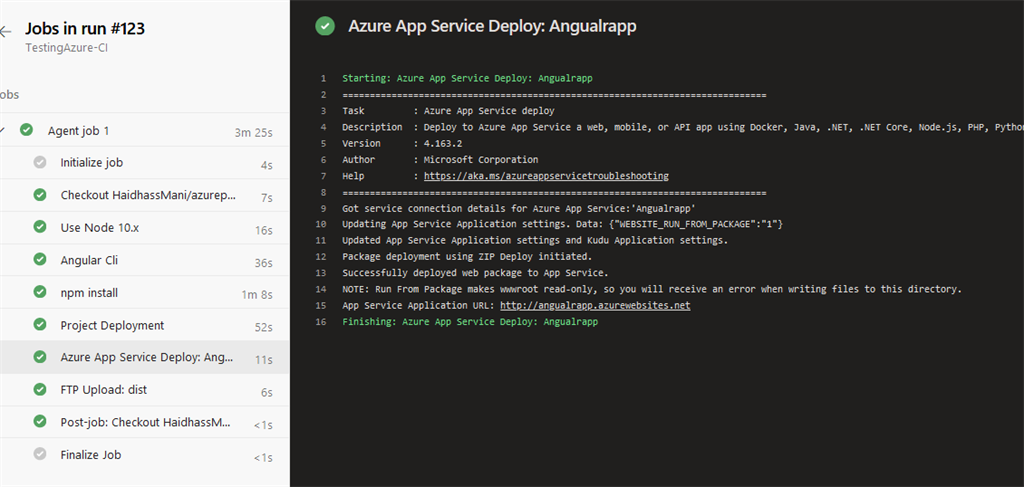Click the Finalize Job grey status icon
This screenshot has height=487, width=1024.
click(x=40, y=454)
